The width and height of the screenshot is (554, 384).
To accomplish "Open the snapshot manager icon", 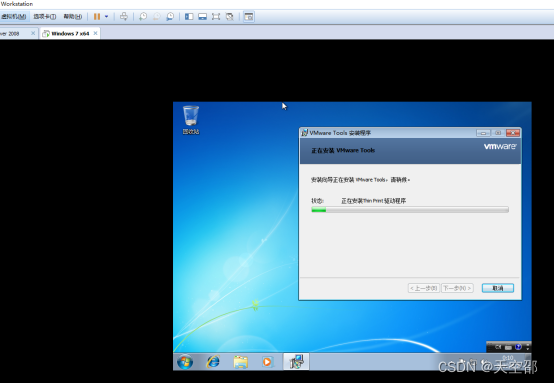I will tap(170, 17).
